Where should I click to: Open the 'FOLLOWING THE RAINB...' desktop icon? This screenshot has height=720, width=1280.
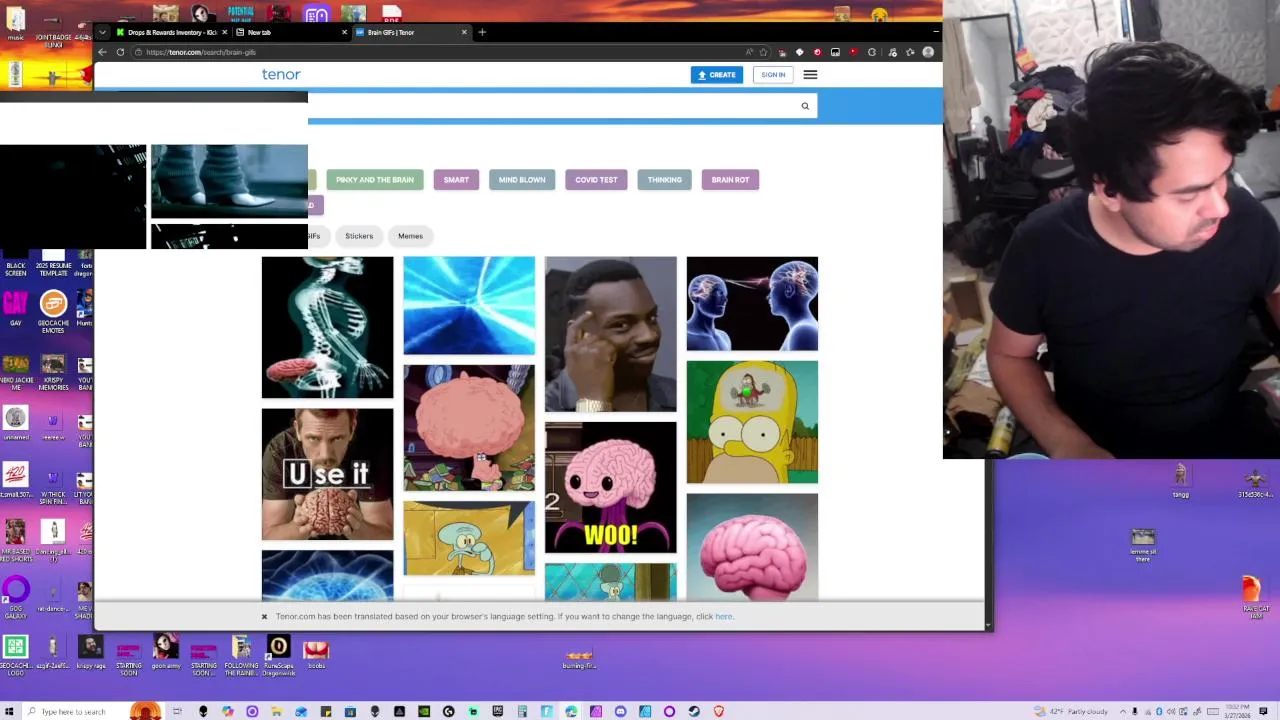[x=241, y=657]
